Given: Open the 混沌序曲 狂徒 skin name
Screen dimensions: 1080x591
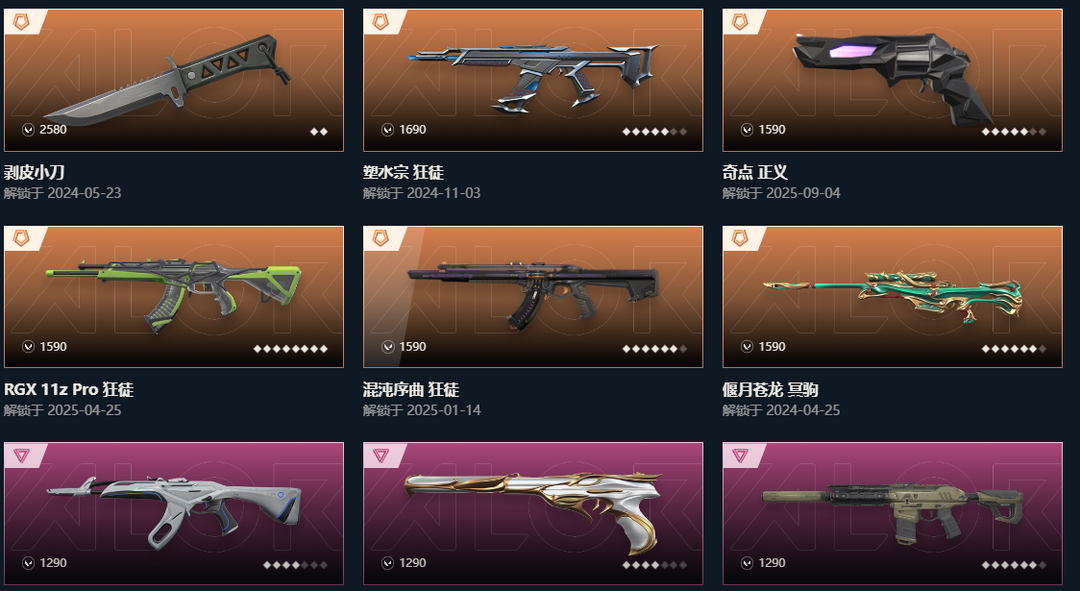Looking at the screenshot, I should coord(411,389).
